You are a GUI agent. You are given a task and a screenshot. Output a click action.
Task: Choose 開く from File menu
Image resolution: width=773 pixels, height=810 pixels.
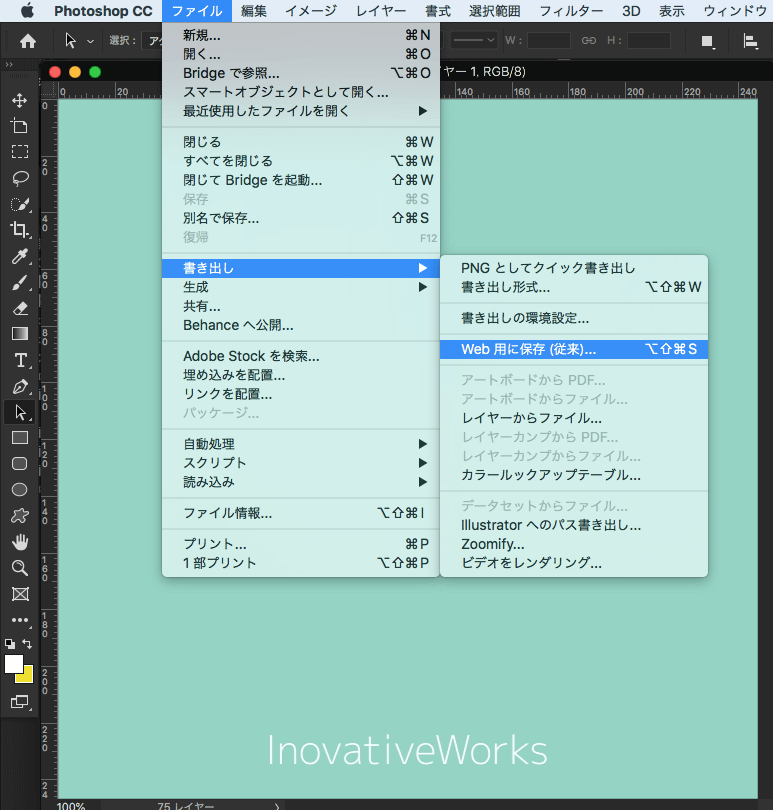301,54
